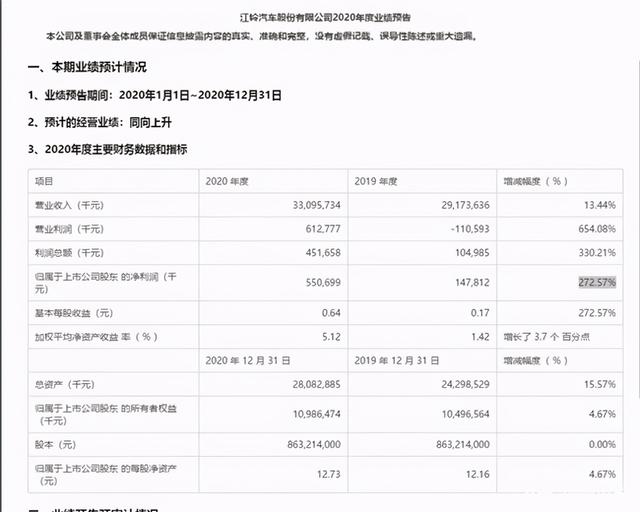Click the 2019 年 12 月 31 日 header
640x512 pixels.
click(397, 361)
